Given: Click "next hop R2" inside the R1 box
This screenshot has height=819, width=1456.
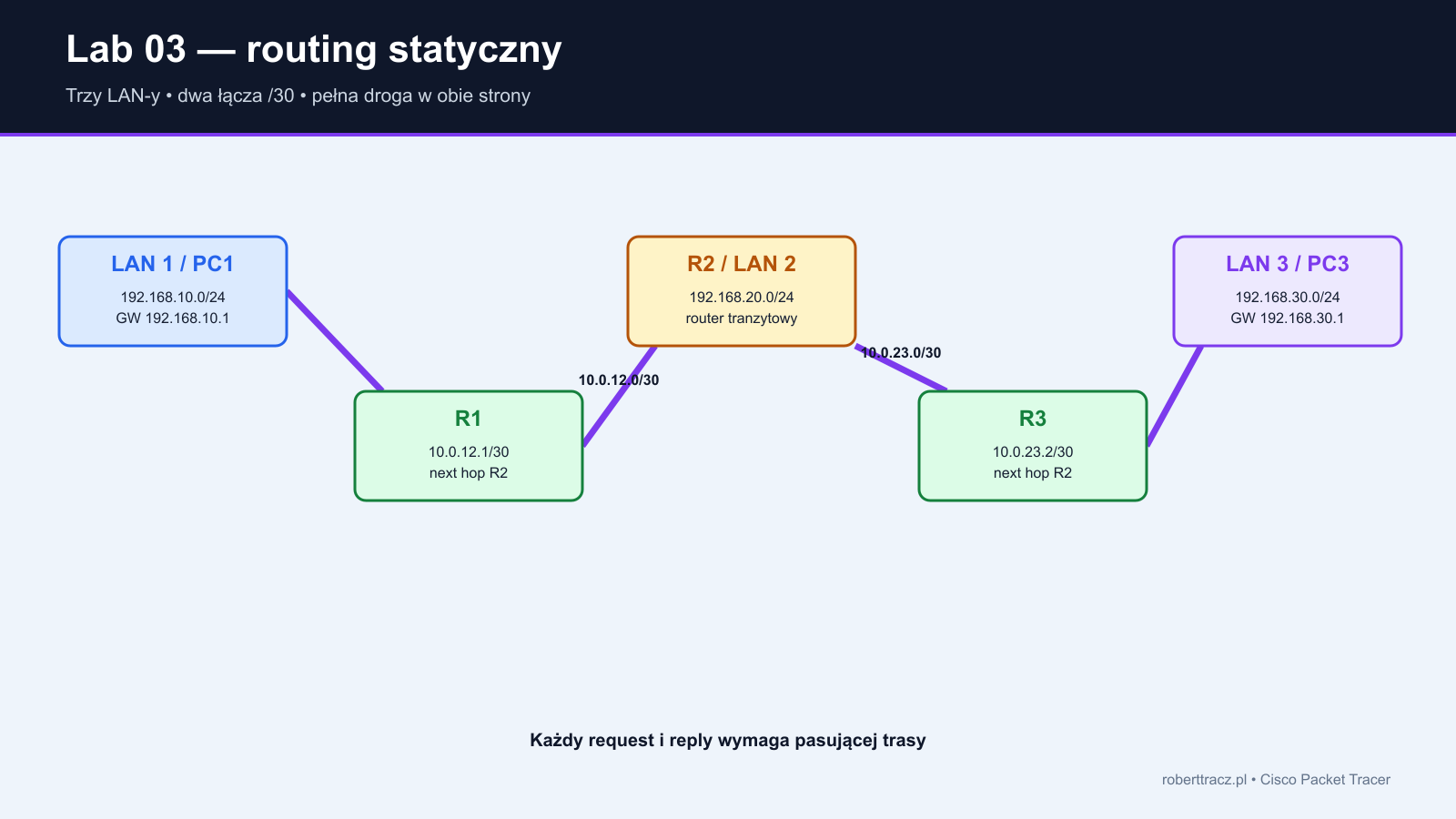Looking at the screenshot, I should click(x=469, y=473).
